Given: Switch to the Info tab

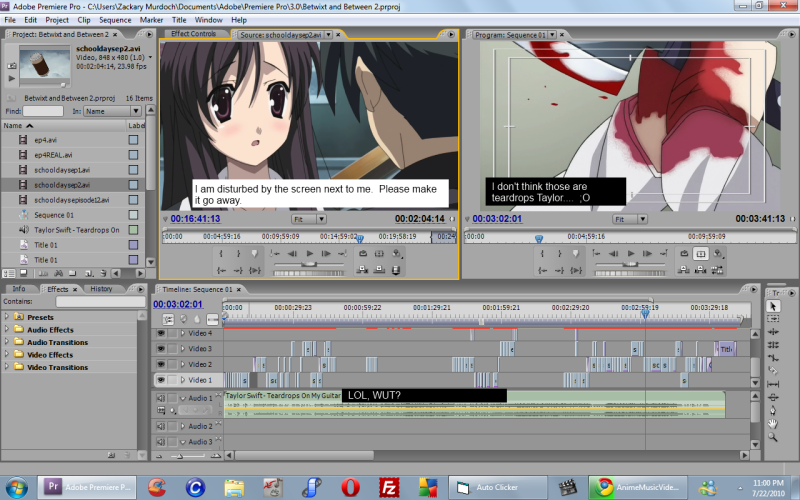Looking at the screenshot, I should pyautogui.click(x=18, y=289).
